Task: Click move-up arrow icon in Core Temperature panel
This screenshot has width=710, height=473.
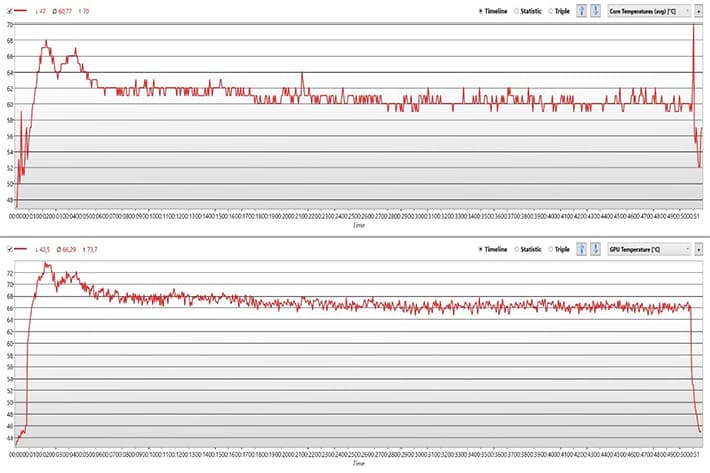Action: tap(581, 11)
